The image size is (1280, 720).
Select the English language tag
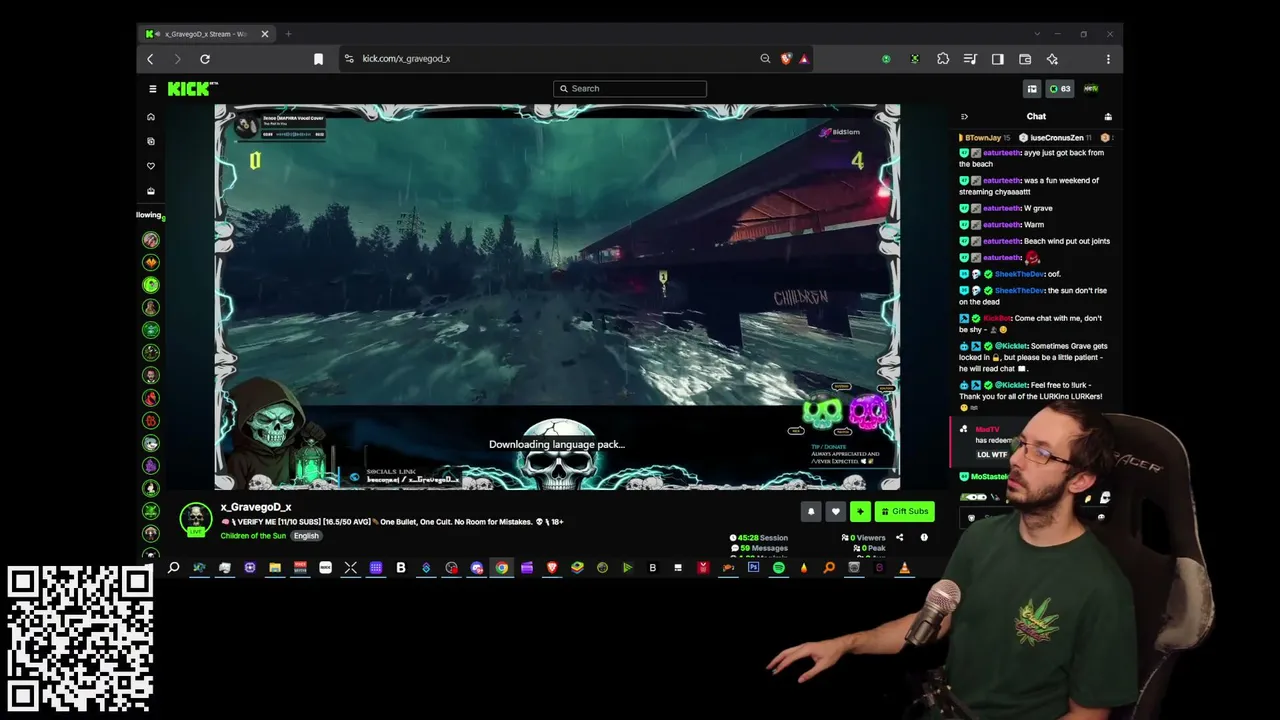pos(306,536)
